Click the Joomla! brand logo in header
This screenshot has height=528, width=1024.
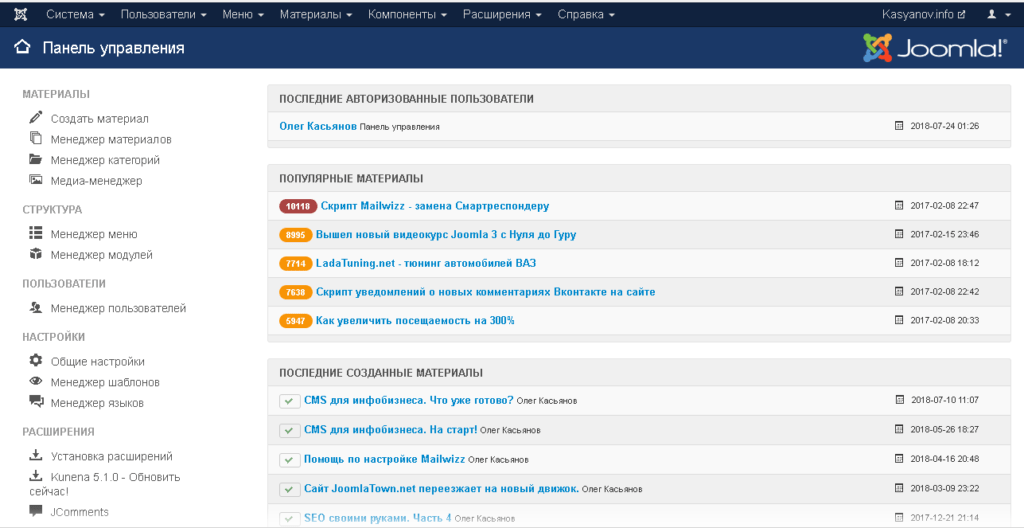click(x=936, y=48)
